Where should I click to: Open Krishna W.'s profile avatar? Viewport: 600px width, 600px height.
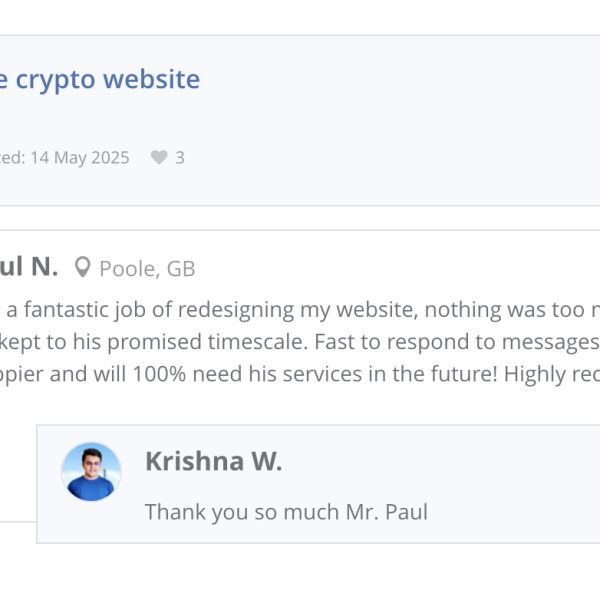tap(91, 471)
